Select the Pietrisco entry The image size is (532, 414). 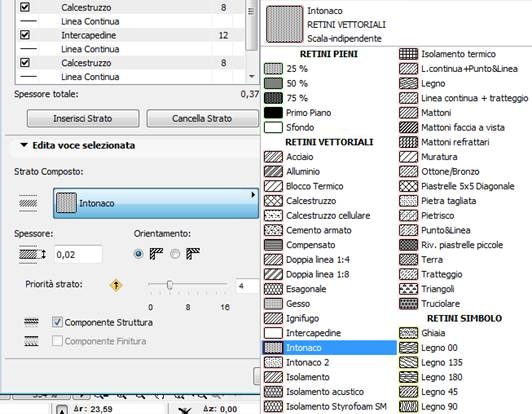point(426,215)
